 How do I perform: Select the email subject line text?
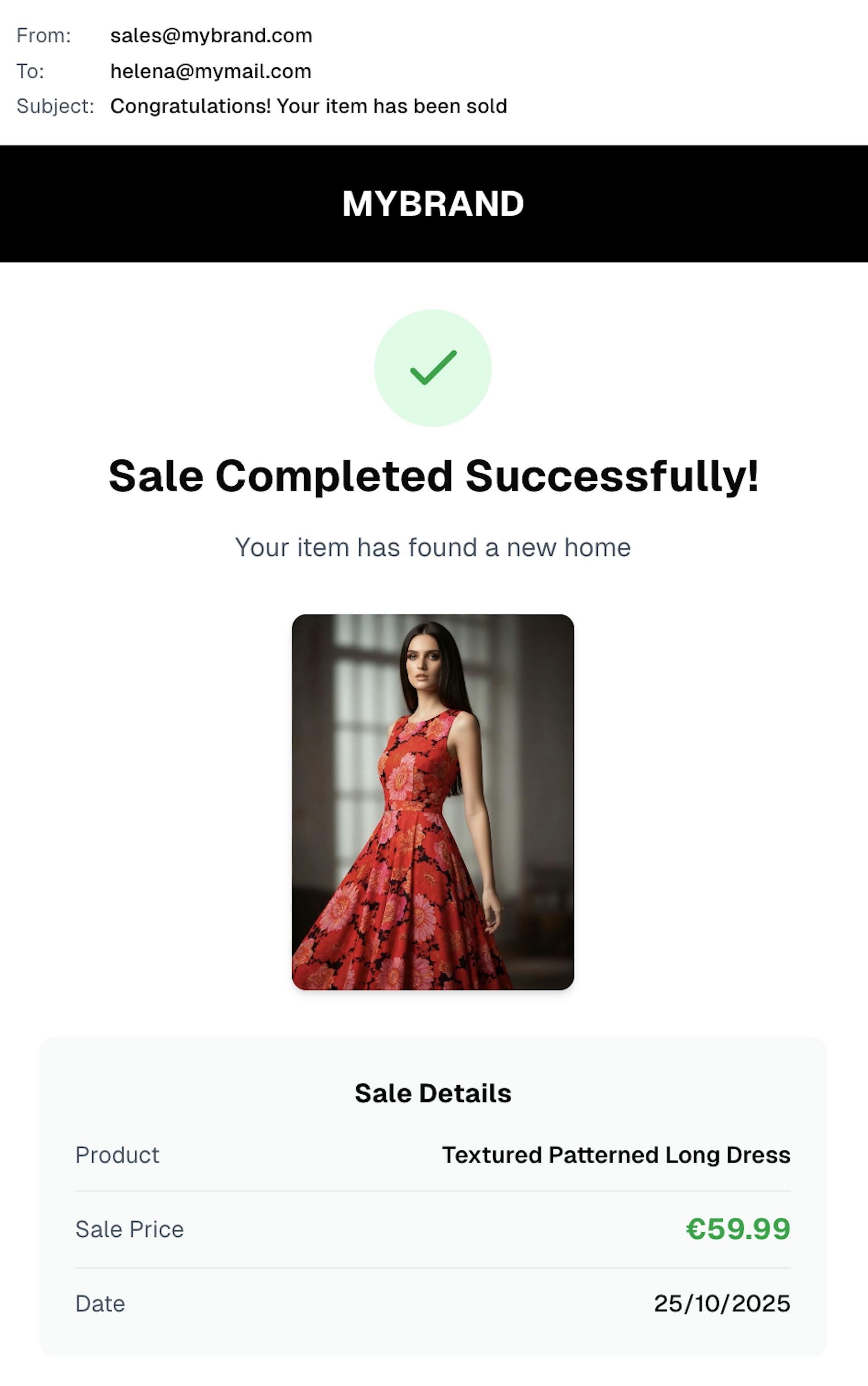pyautogui.click(x=308, y=106)
